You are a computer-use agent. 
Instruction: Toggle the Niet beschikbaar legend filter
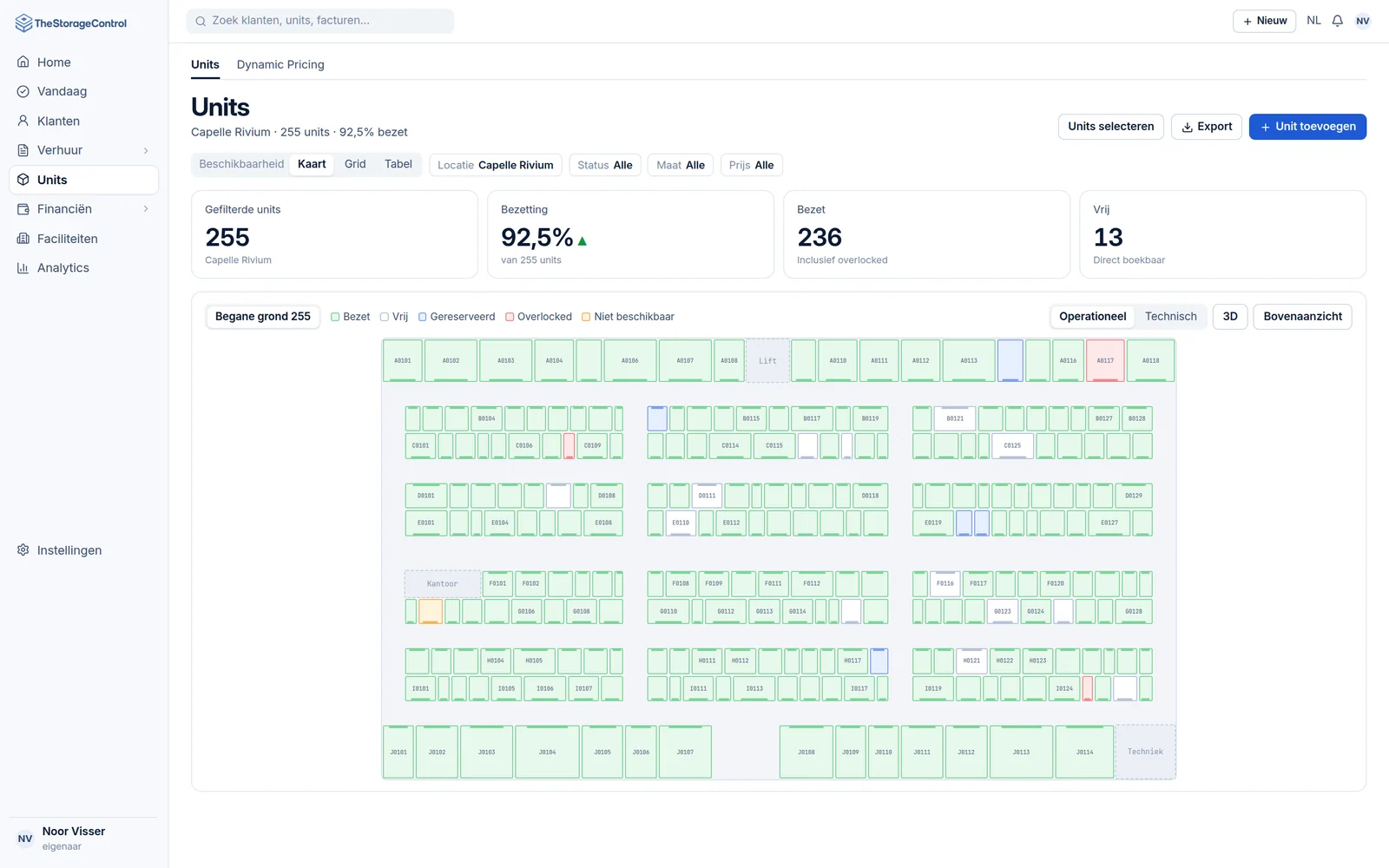coord(628,317)
